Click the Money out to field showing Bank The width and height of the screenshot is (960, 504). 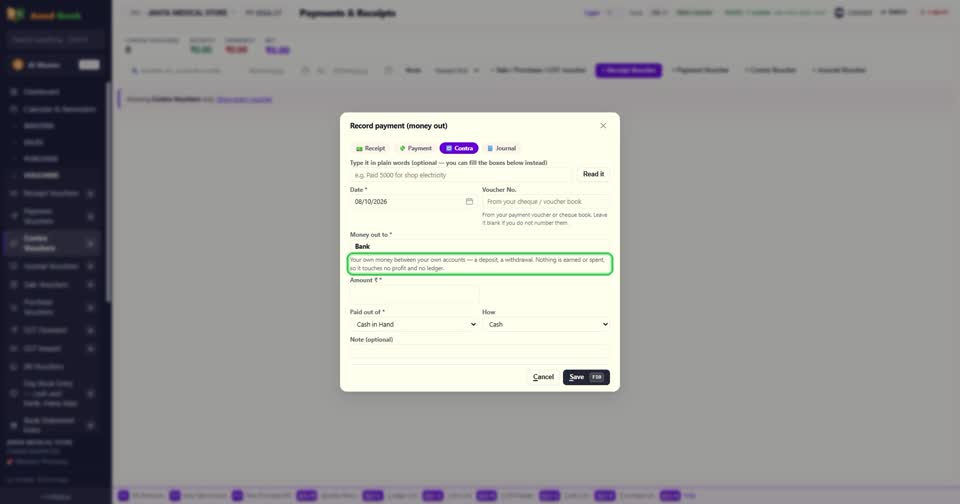[479, 246]
